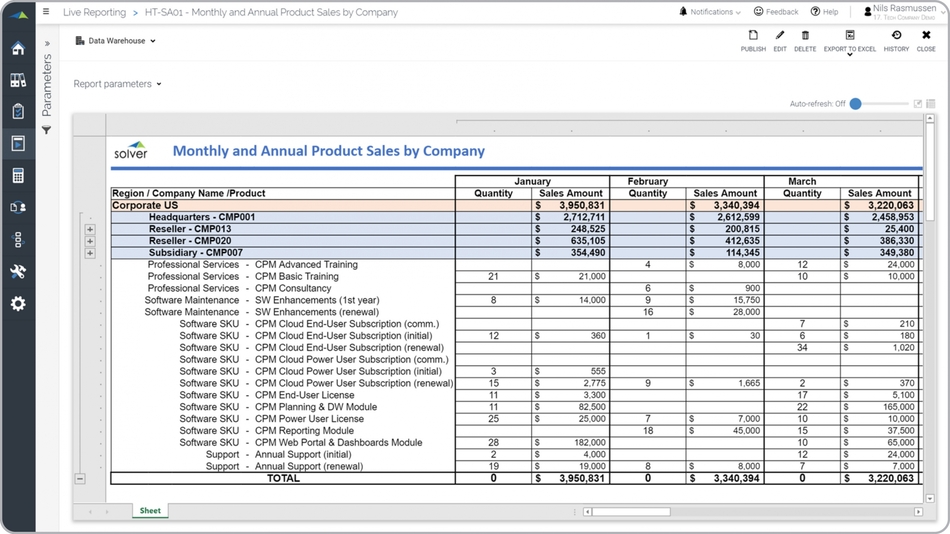The height and width of the screenshot is (534, 950).
Task: Select the Sheet tab at the bottom
Action: click(150, 511)
